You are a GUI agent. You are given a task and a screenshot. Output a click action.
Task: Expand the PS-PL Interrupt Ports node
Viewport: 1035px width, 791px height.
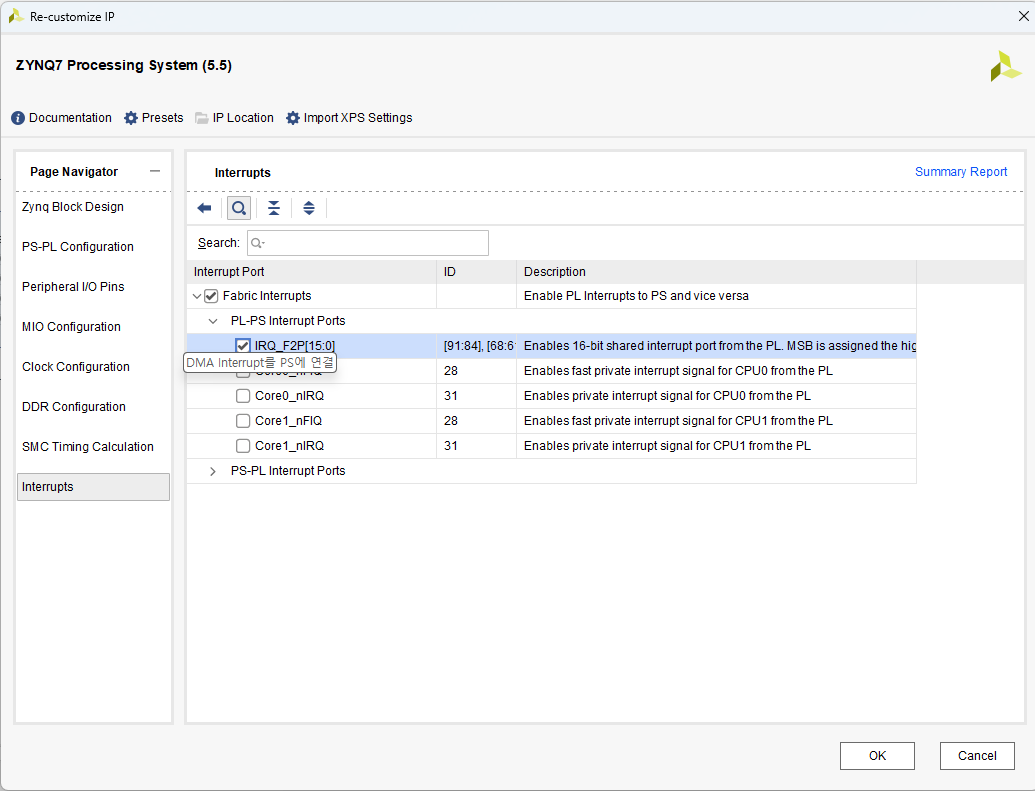[213, 471]
